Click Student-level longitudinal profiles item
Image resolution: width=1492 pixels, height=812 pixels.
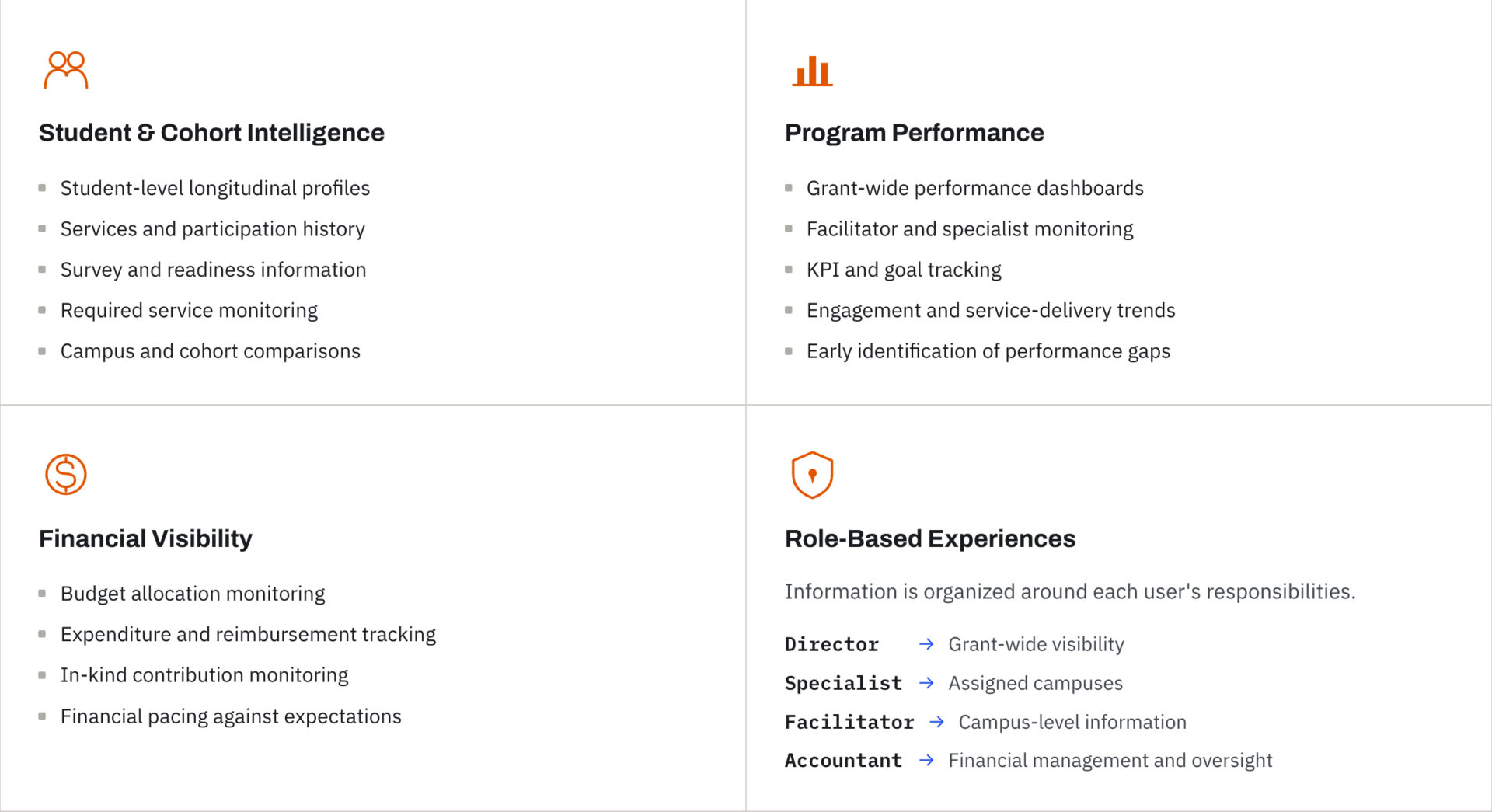(x=215, y=188)
